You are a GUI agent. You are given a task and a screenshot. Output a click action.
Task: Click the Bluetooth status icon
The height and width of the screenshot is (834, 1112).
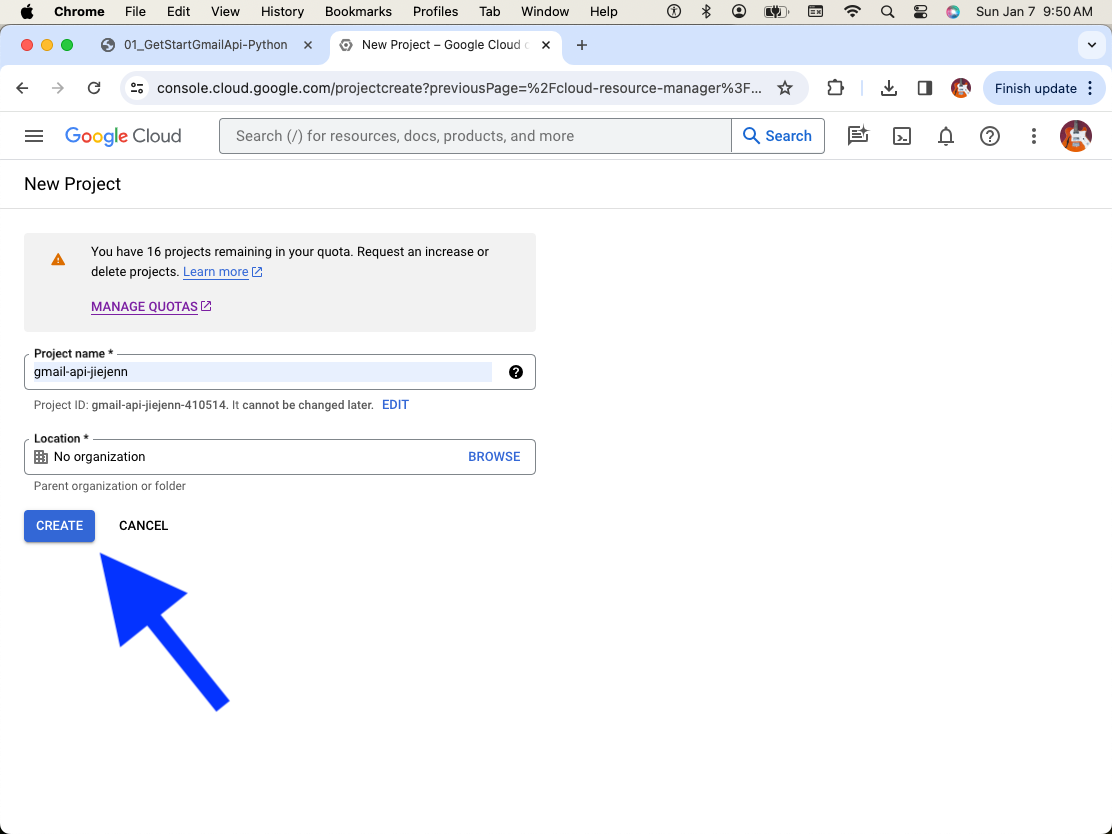(706, 11)
